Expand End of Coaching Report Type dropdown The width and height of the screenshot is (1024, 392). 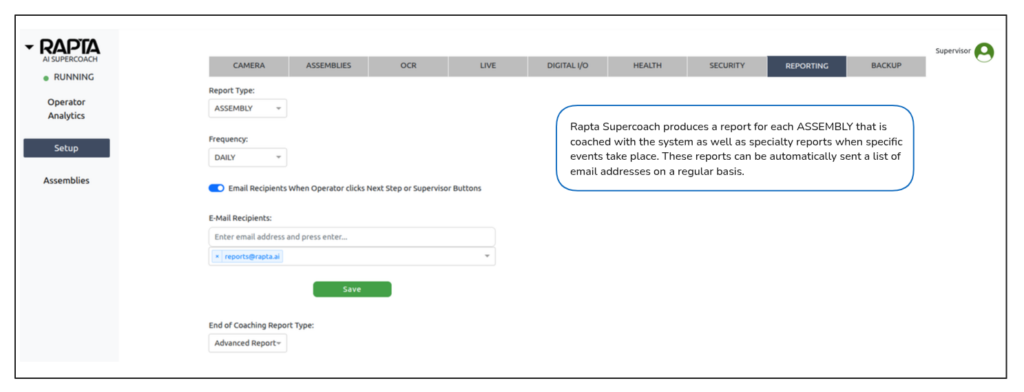tap(248, 343)
